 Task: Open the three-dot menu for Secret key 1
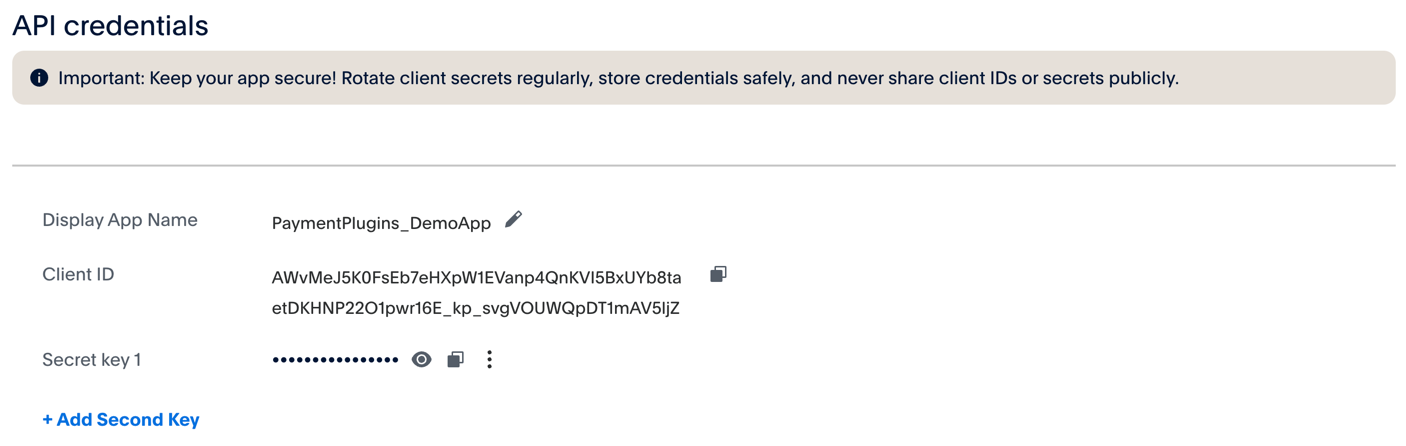click(x=489, y=360)
